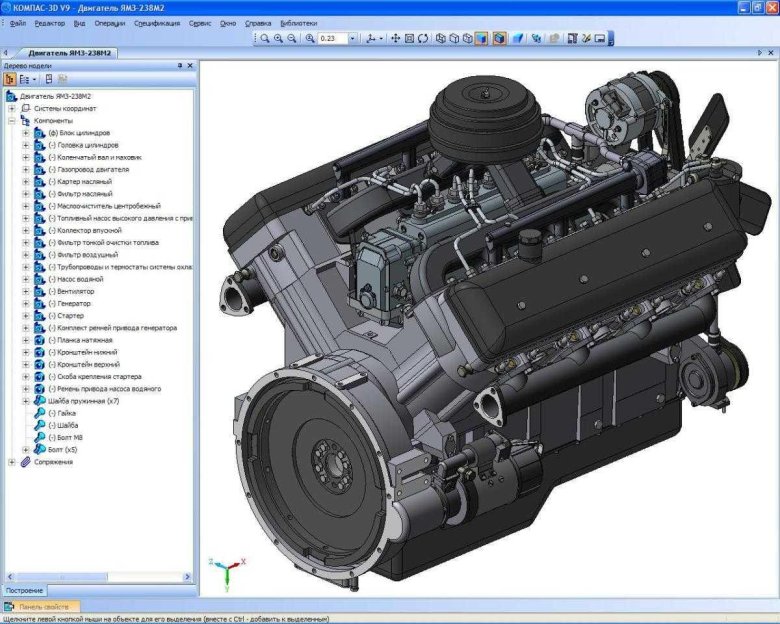Collapse the Компоненты tree node

(x=12, y=120)
